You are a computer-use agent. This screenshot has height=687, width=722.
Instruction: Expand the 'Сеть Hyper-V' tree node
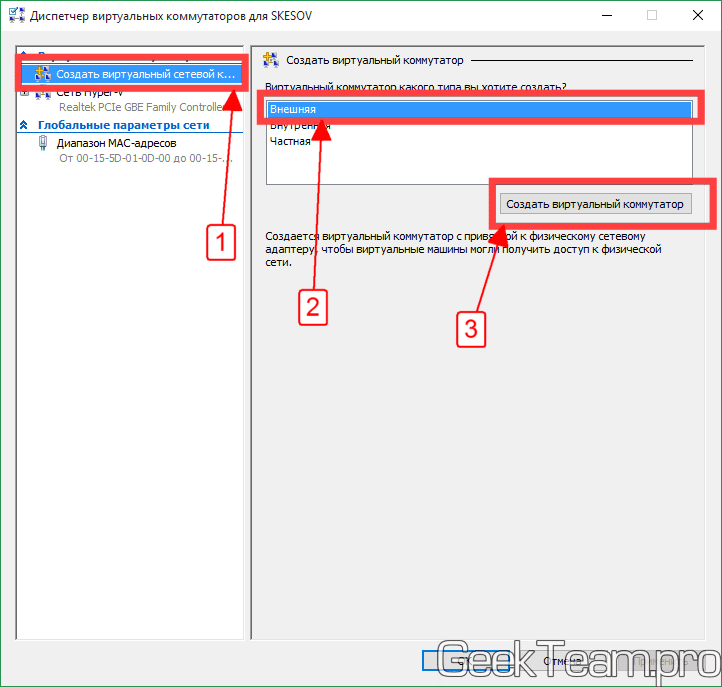(25, 93)
